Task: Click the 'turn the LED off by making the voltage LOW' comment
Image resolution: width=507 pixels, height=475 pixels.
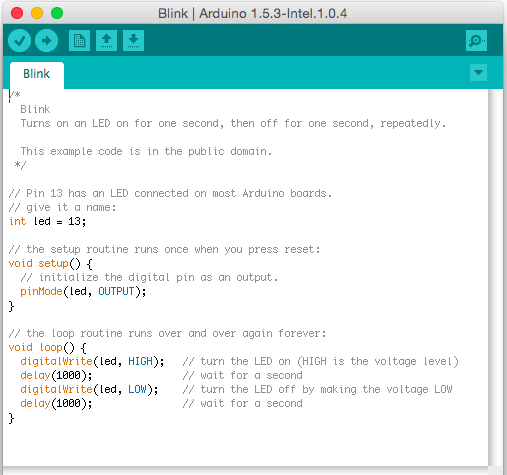Action: pyautogui.click(x=317, y=390)
